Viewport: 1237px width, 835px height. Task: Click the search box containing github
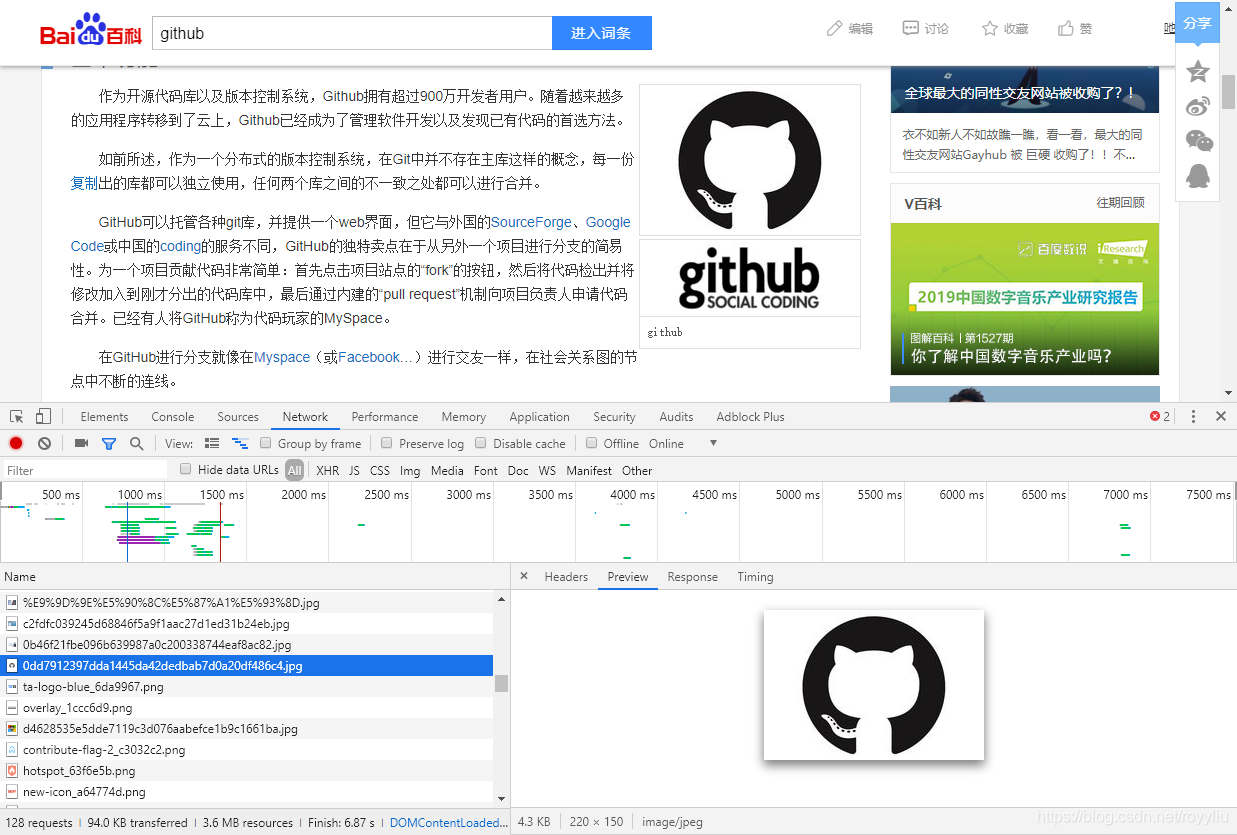352,33
